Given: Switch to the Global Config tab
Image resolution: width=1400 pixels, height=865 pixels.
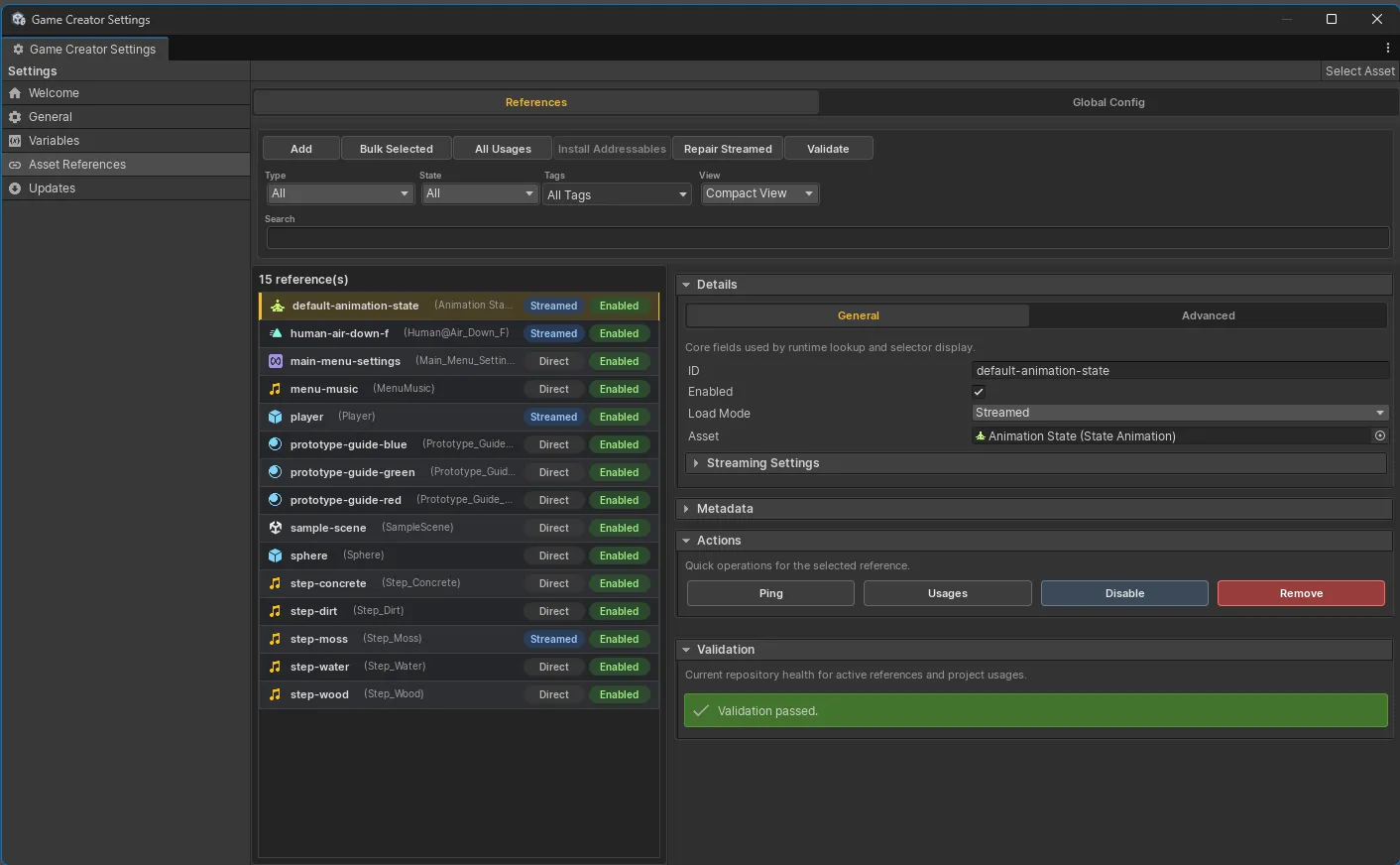Looking at the screenshot, I should click(x=1108, y=102).
